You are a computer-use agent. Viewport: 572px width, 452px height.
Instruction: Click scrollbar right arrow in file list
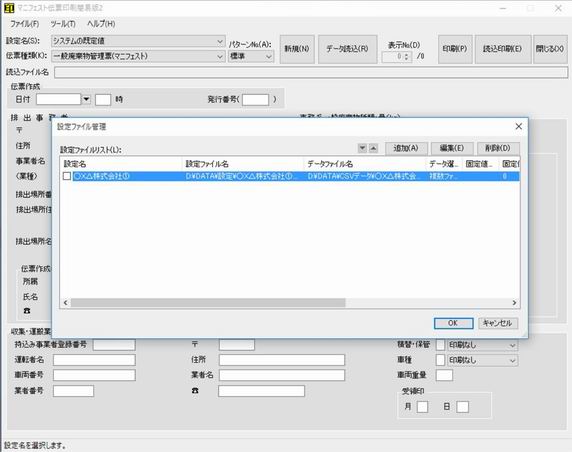(x=514, y=302)
